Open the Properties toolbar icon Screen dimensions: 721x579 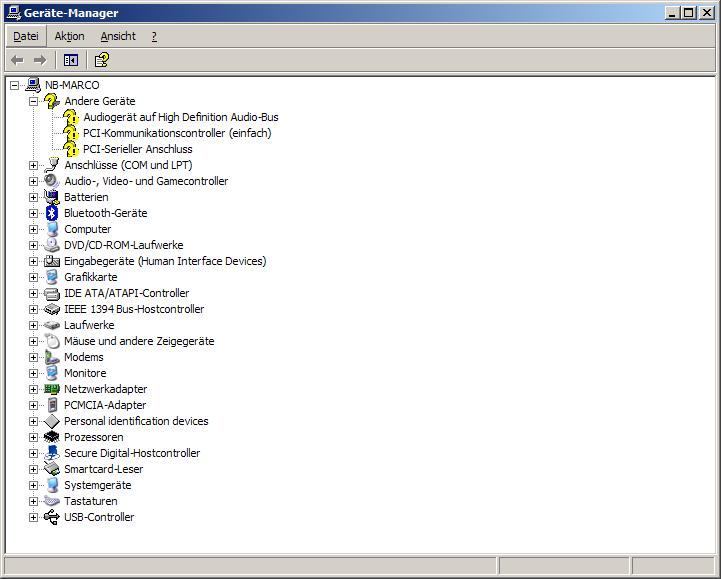(102, 60)
